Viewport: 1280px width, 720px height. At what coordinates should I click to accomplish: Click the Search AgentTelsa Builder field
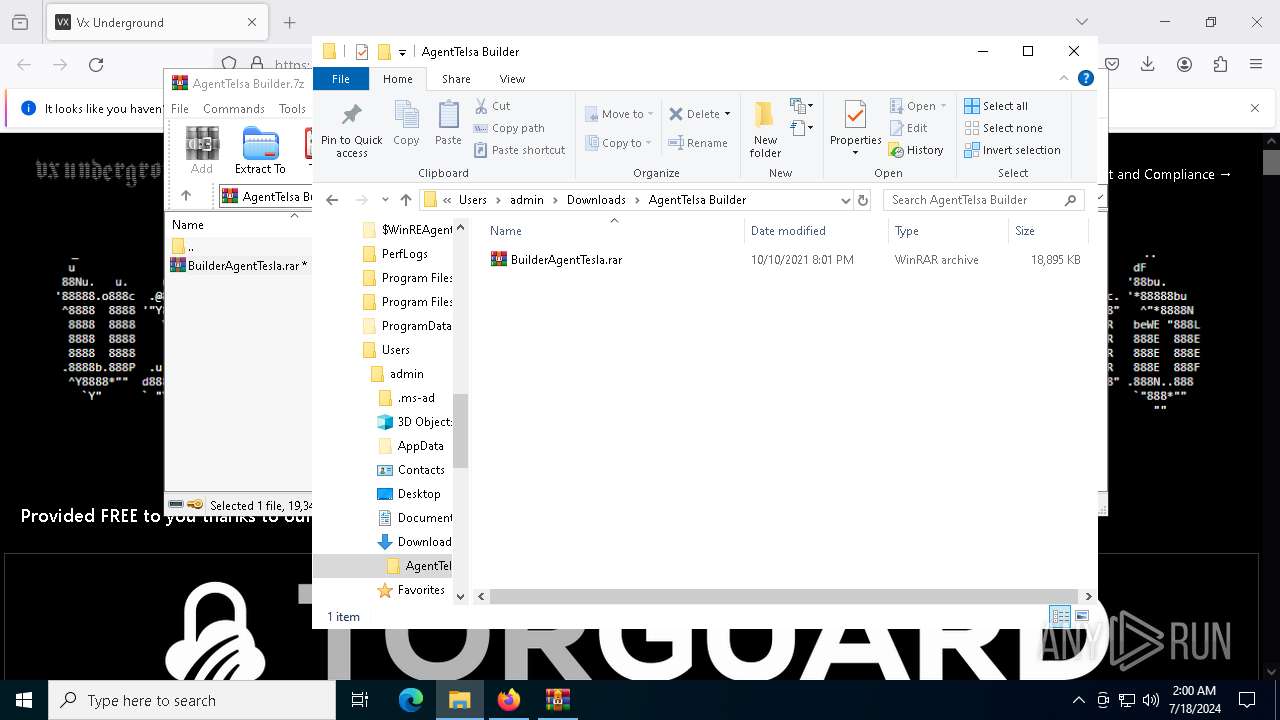click(984, 200)
